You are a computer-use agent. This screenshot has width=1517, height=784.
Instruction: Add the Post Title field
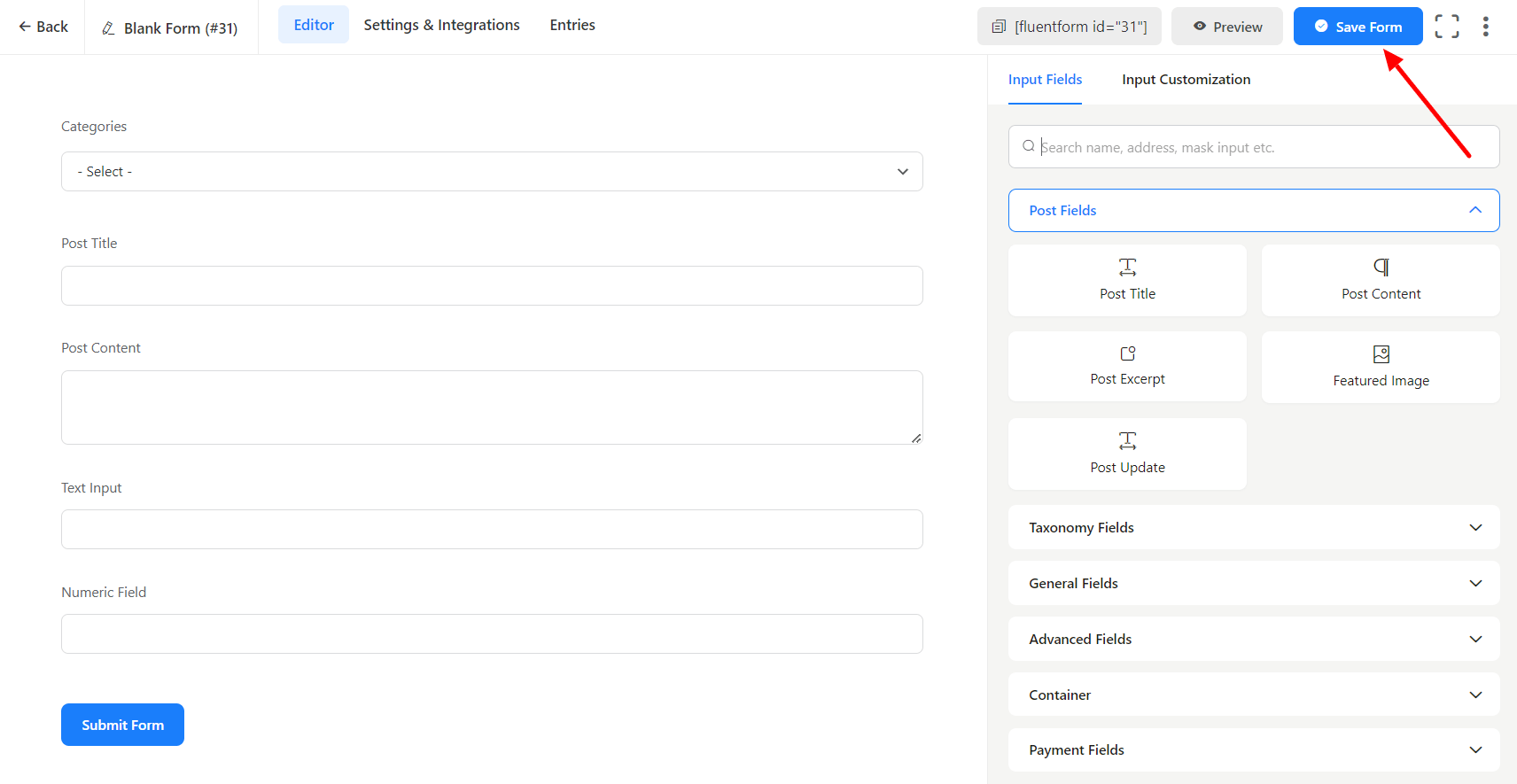[x=1127, y=280]
